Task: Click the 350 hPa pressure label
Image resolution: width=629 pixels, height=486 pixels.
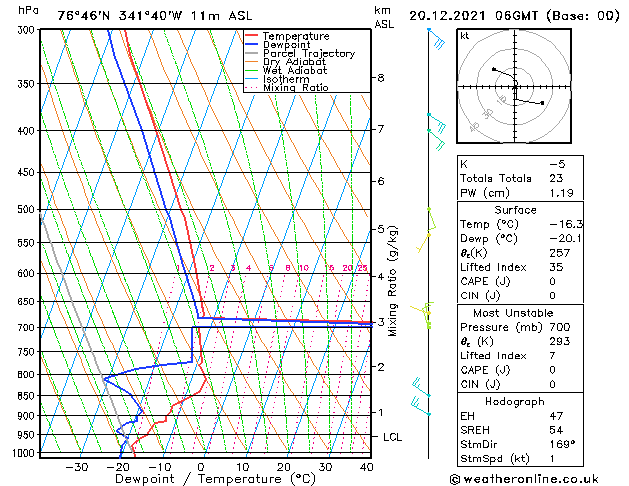Action: click(28, 84)
